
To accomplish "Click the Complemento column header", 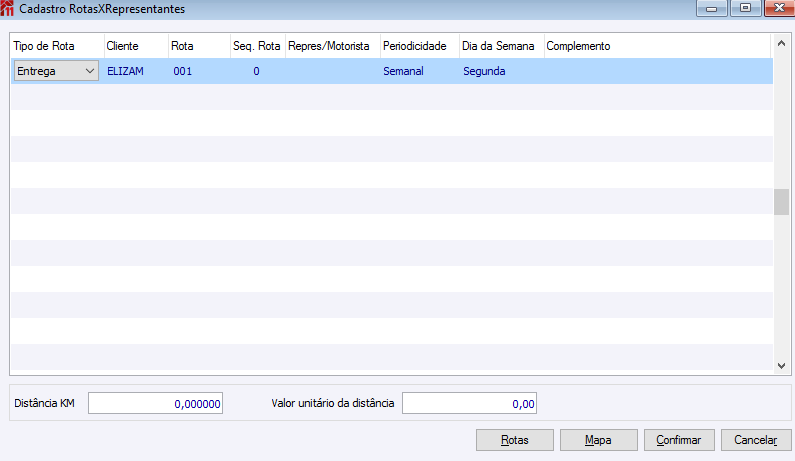I will click(x=658, y=46).
